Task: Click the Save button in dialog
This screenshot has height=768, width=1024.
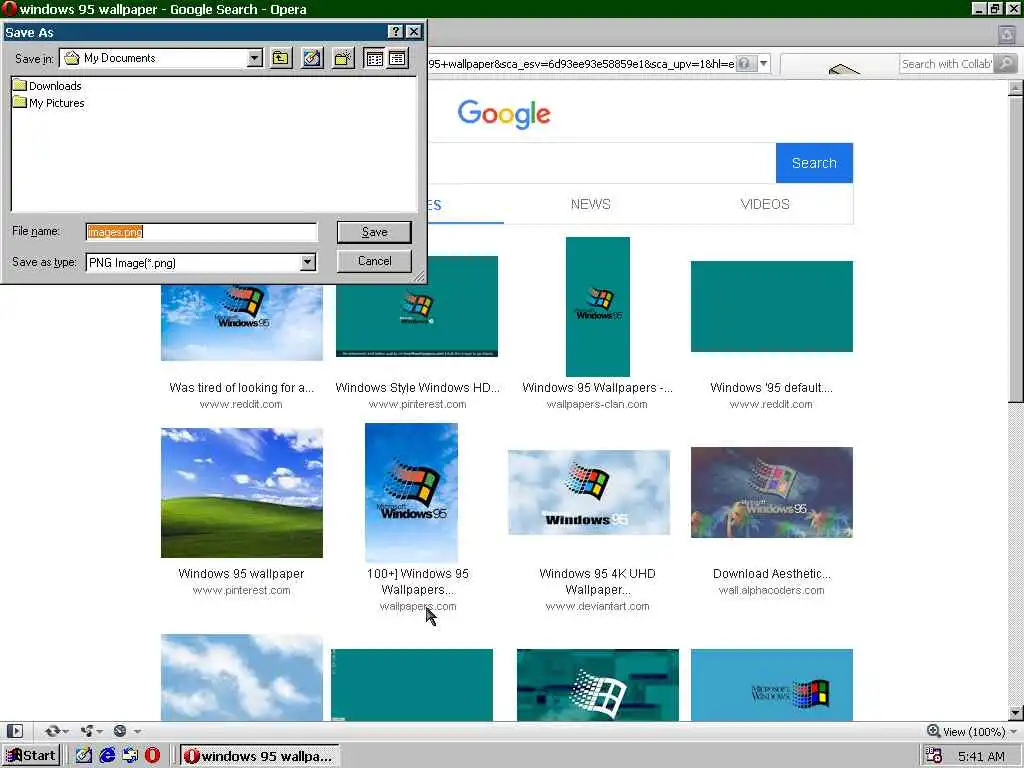Action: coord(374,232)
